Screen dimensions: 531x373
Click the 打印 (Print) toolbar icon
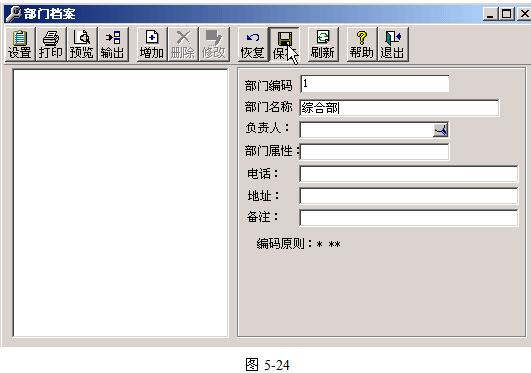[51, 44]
